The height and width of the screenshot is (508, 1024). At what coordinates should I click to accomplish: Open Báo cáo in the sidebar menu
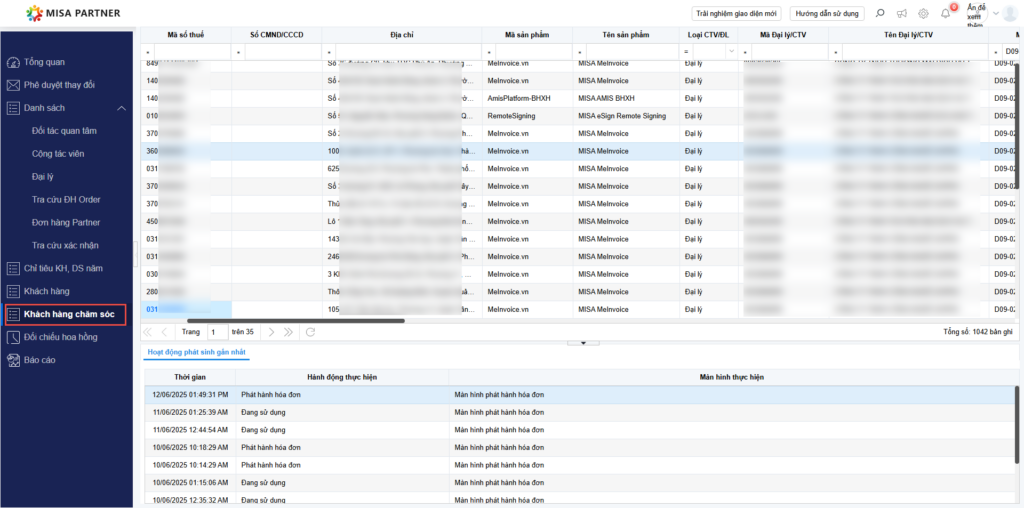tap(40, 360)
